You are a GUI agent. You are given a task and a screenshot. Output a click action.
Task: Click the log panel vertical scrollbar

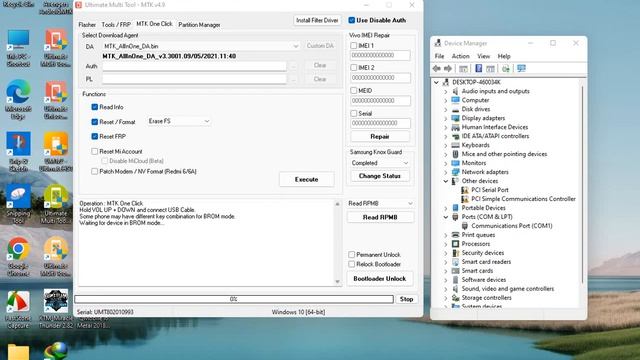coord(338,242)
